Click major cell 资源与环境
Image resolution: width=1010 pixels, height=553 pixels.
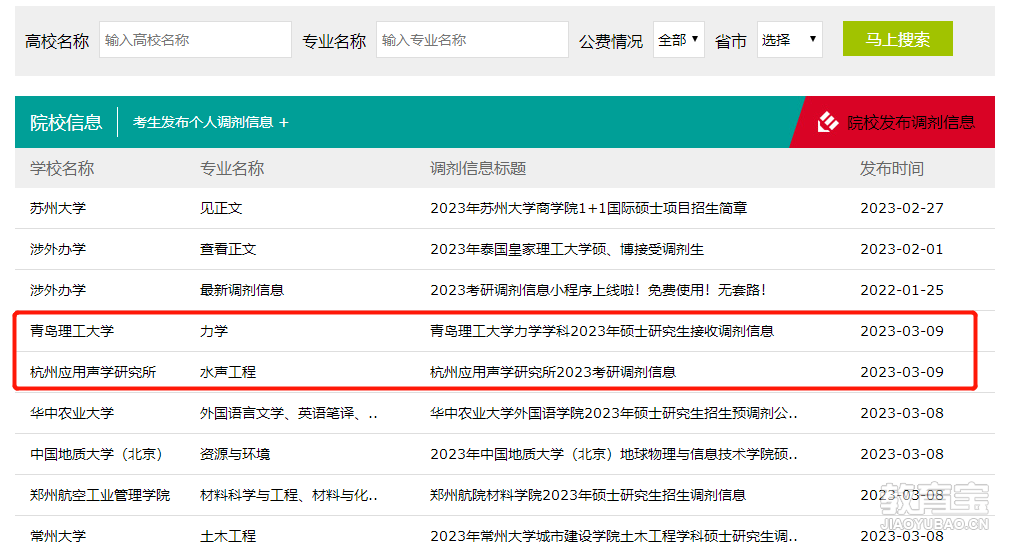(x=234, y=455)
